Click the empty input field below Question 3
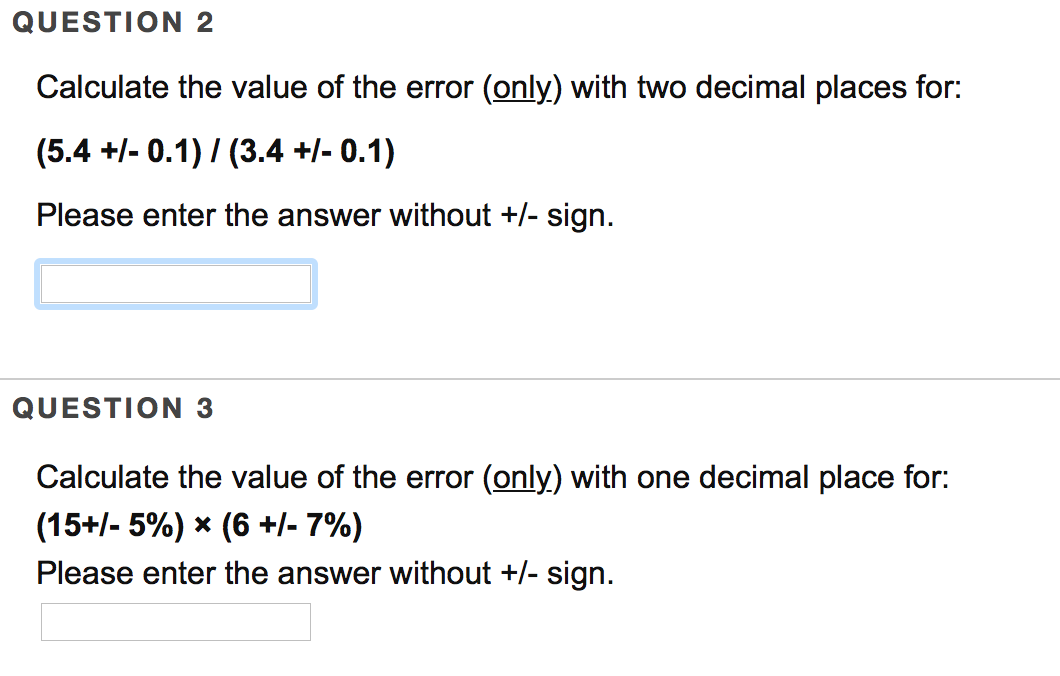Image resolution: width=1060 pixels, height=676 pixels. point(176,622)
